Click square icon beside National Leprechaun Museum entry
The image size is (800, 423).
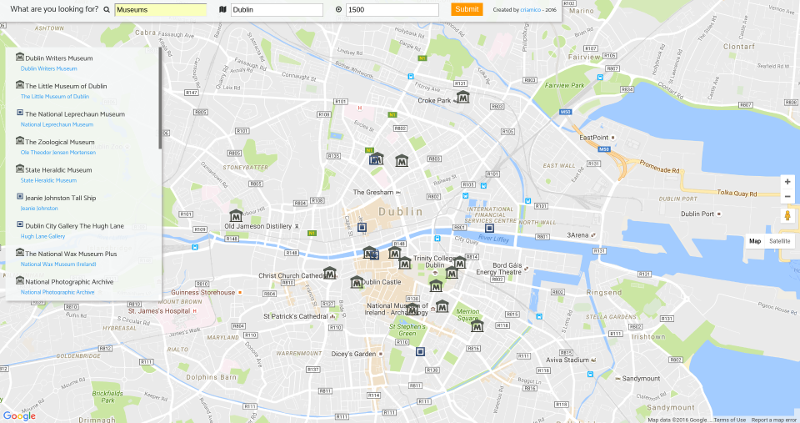(20, 112)
